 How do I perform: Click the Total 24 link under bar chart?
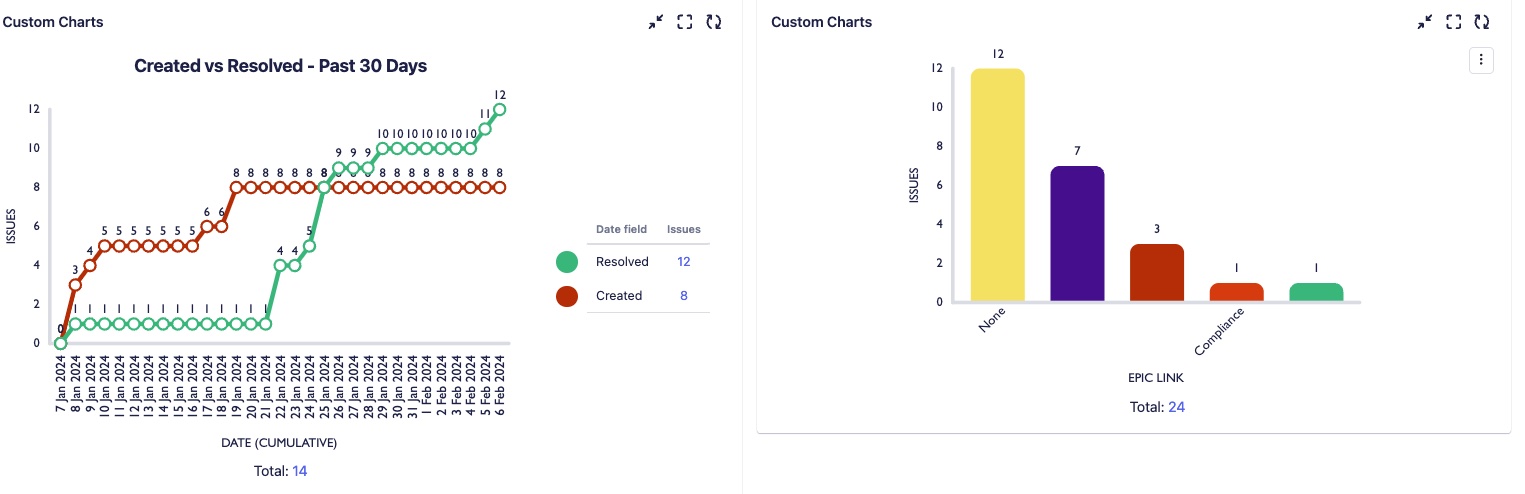tap(1176, 407)
